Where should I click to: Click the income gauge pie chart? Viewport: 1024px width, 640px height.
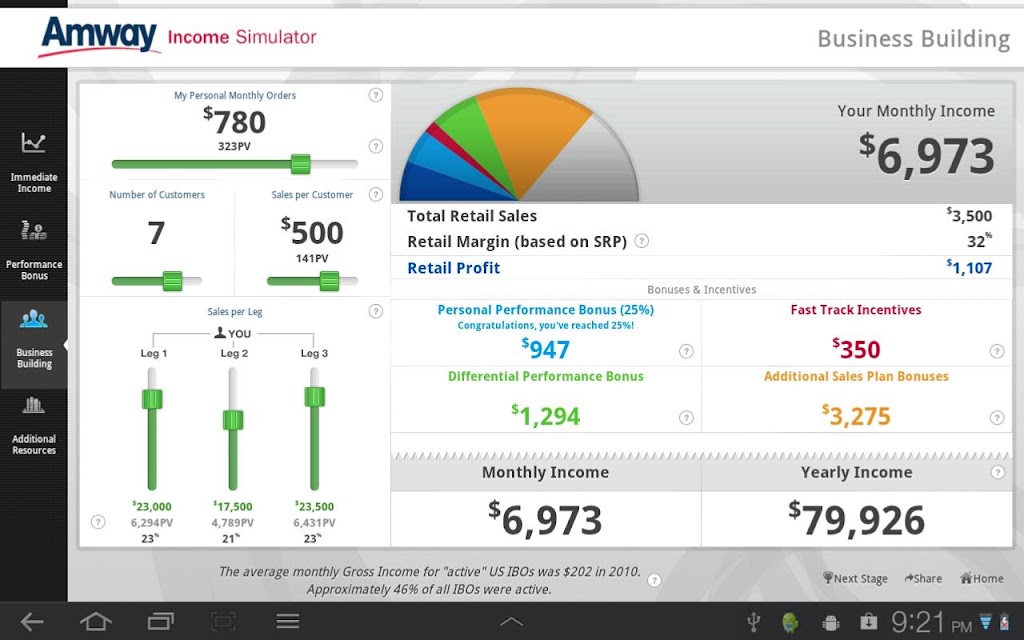pyautogui.click(x=519, y=145)
